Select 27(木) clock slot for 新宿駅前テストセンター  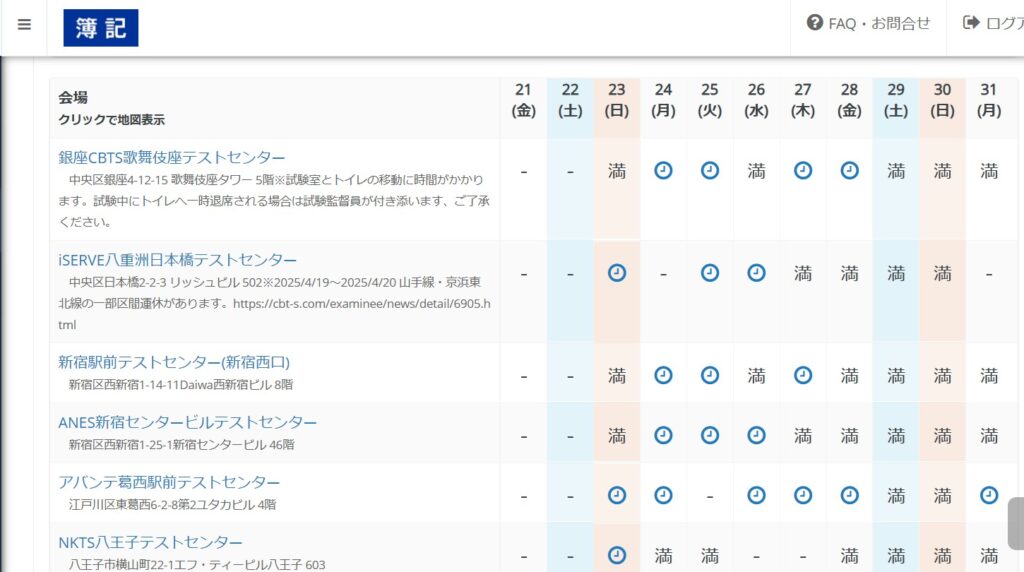click(x=803, y=375)
